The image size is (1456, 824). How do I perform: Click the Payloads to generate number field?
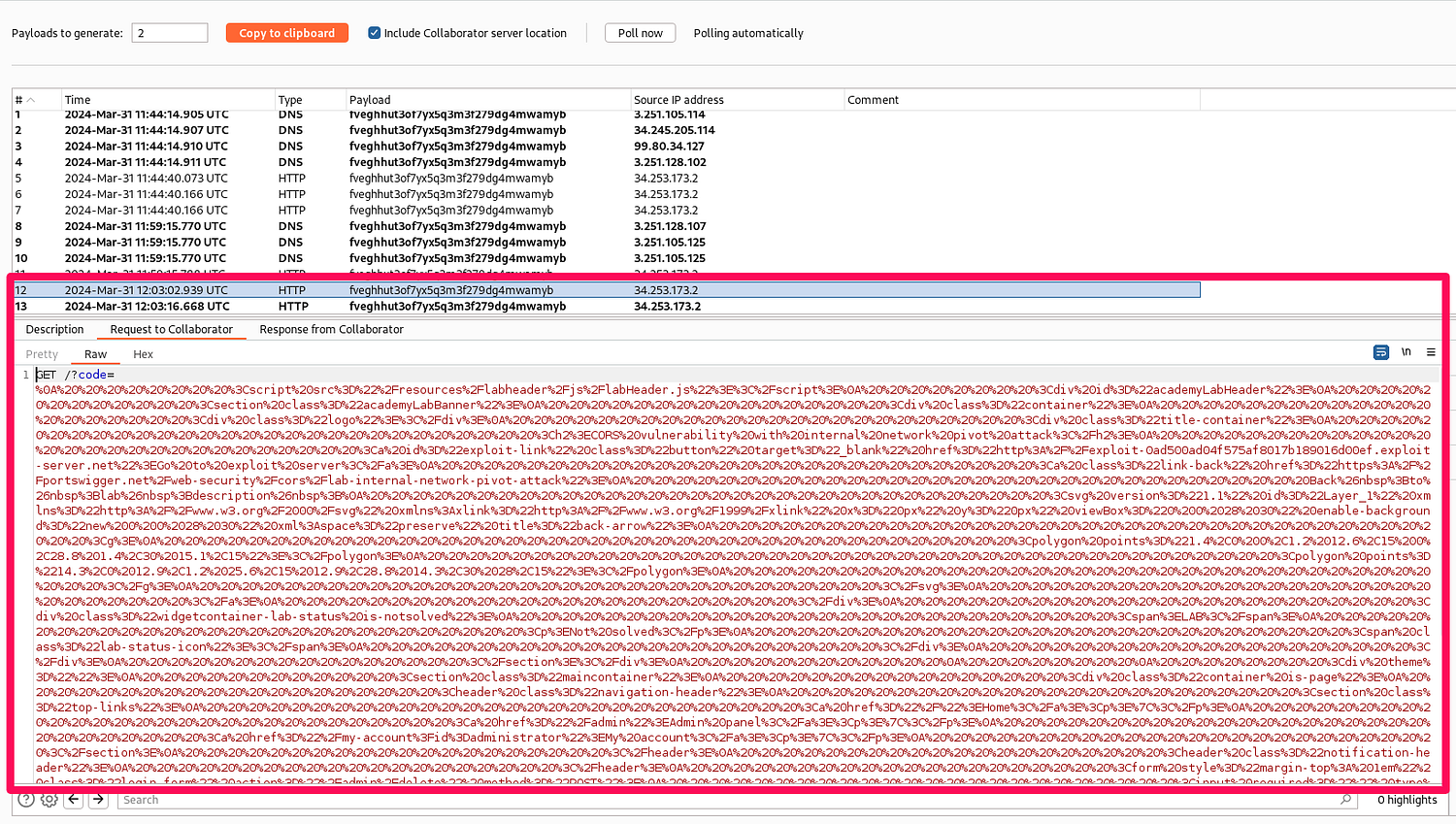coord(170,33)
